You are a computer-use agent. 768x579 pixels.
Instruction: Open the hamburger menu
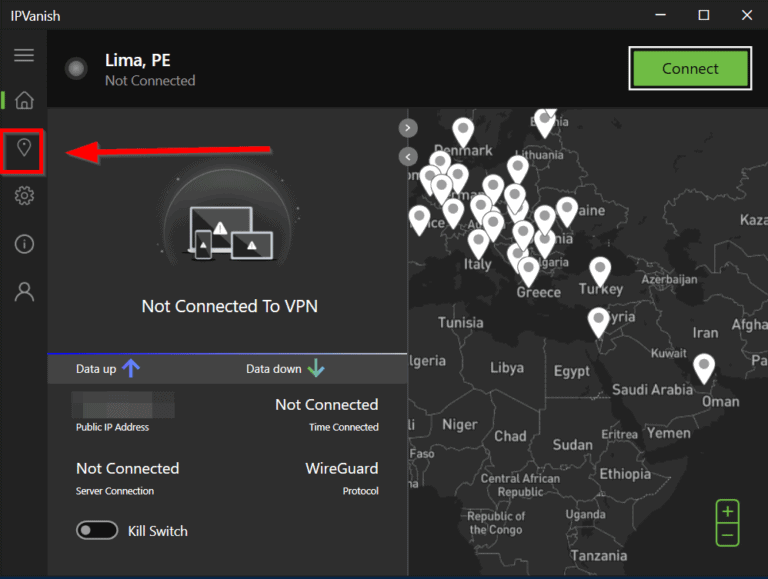tap(24, 55)
